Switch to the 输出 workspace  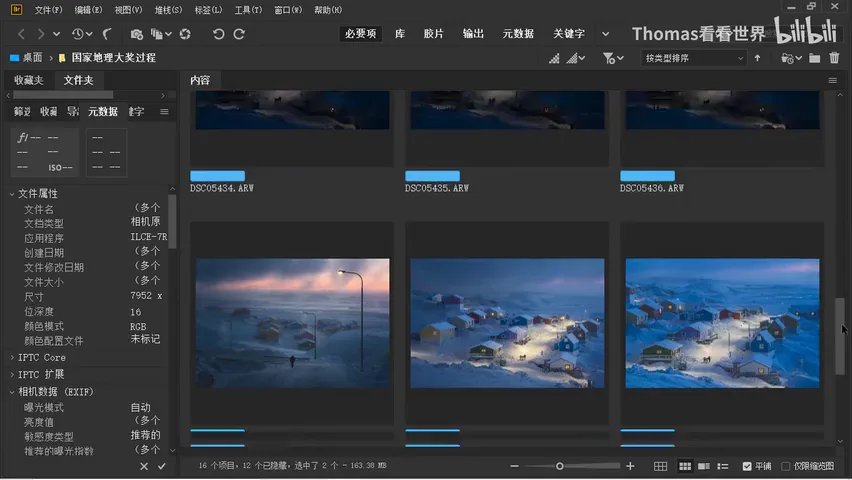[473, 34]
